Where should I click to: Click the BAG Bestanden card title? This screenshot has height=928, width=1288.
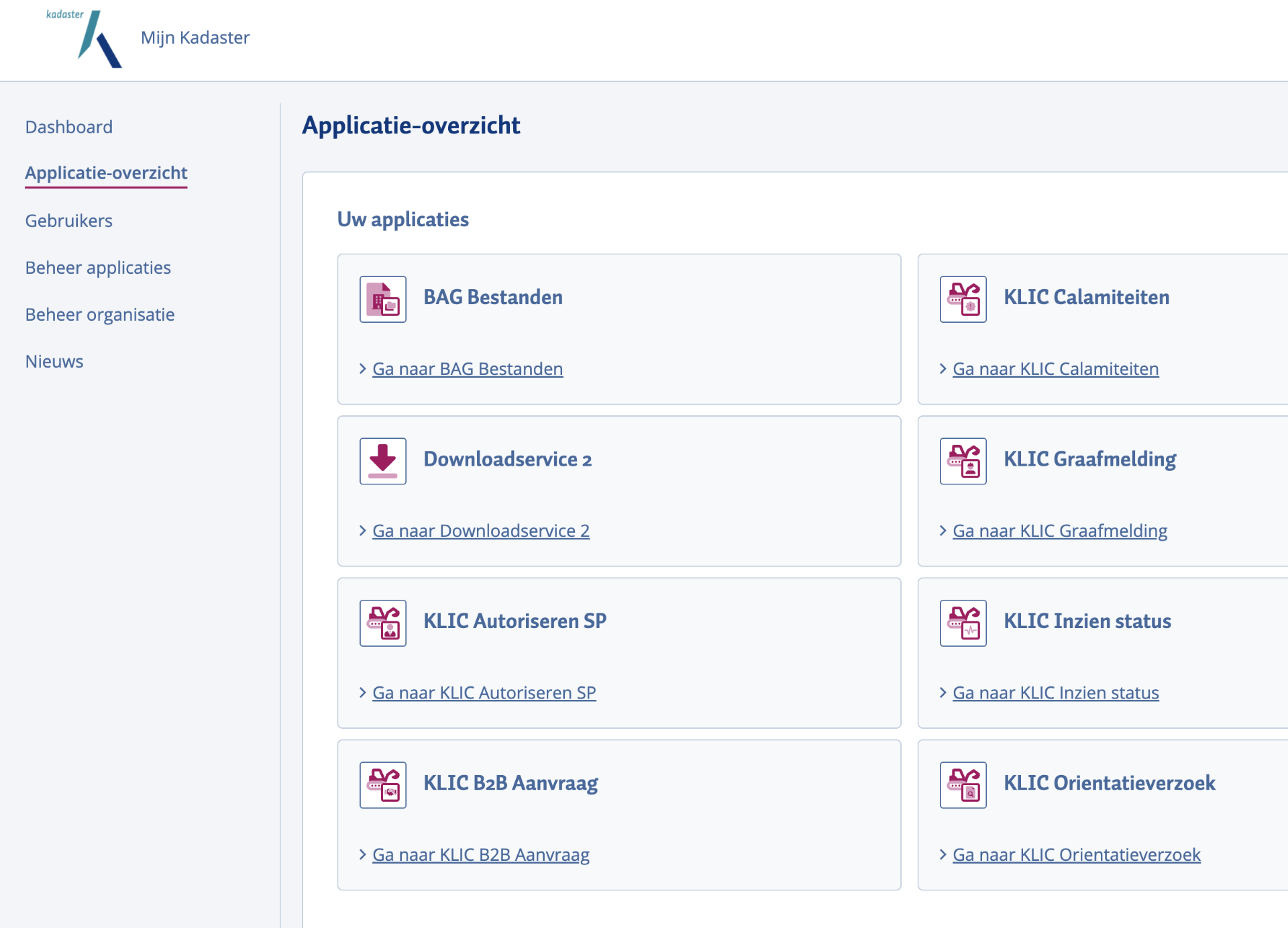pyautogui.click(x=493, y=297)
